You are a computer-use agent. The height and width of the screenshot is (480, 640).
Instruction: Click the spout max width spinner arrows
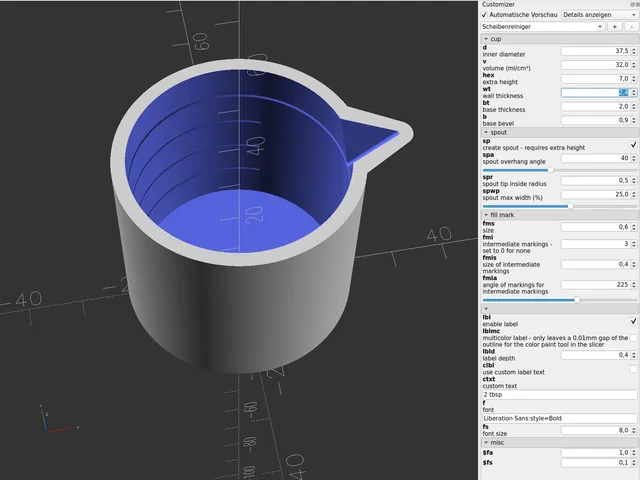[x=634, y=194]
